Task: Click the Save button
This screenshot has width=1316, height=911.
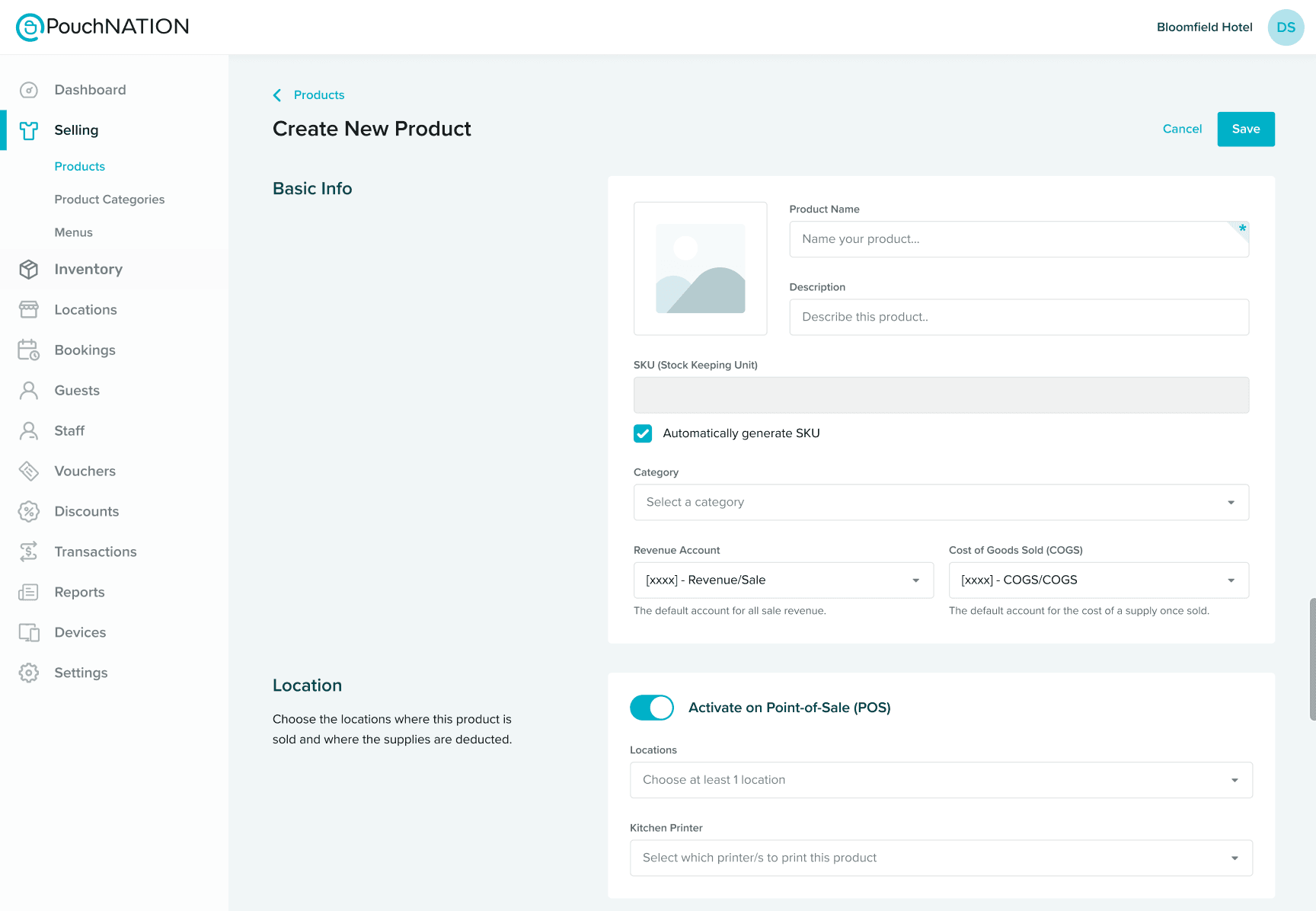Action: click(x=1245, y=129)
